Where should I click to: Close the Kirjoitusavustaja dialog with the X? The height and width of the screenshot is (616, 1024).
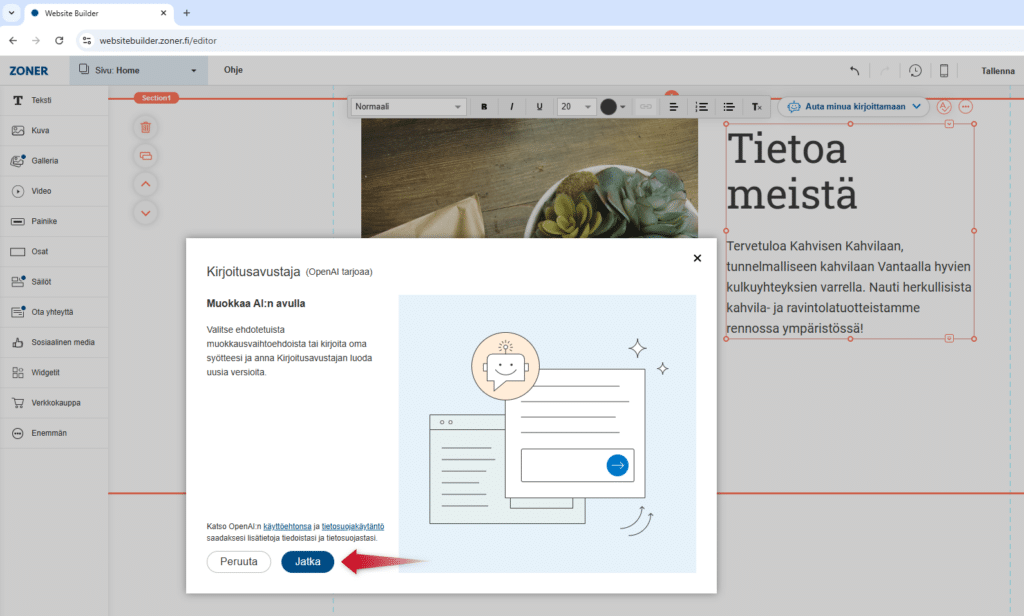click(x=697, y=258)
